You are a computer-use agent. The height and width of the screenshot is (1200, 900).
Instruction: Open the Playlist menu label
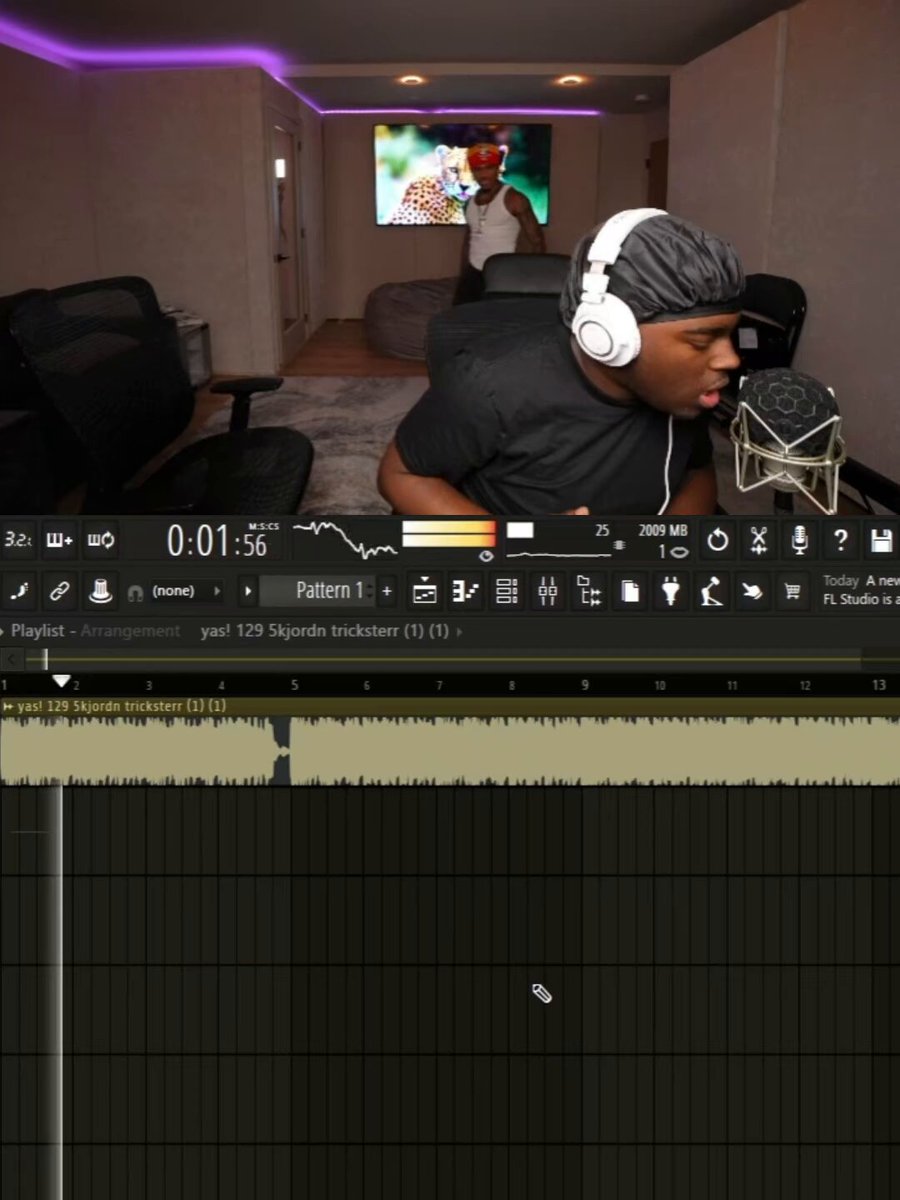pos(37,631)
